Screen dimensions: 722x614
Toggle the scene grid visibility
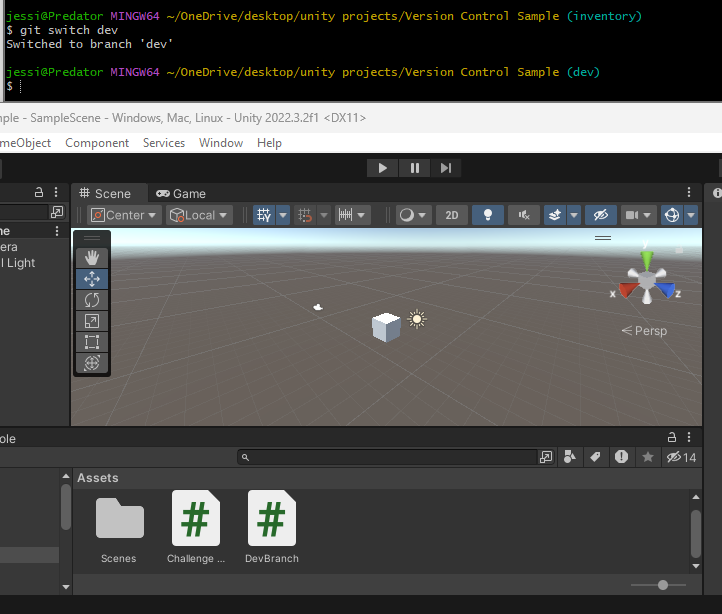click(264, 215)
